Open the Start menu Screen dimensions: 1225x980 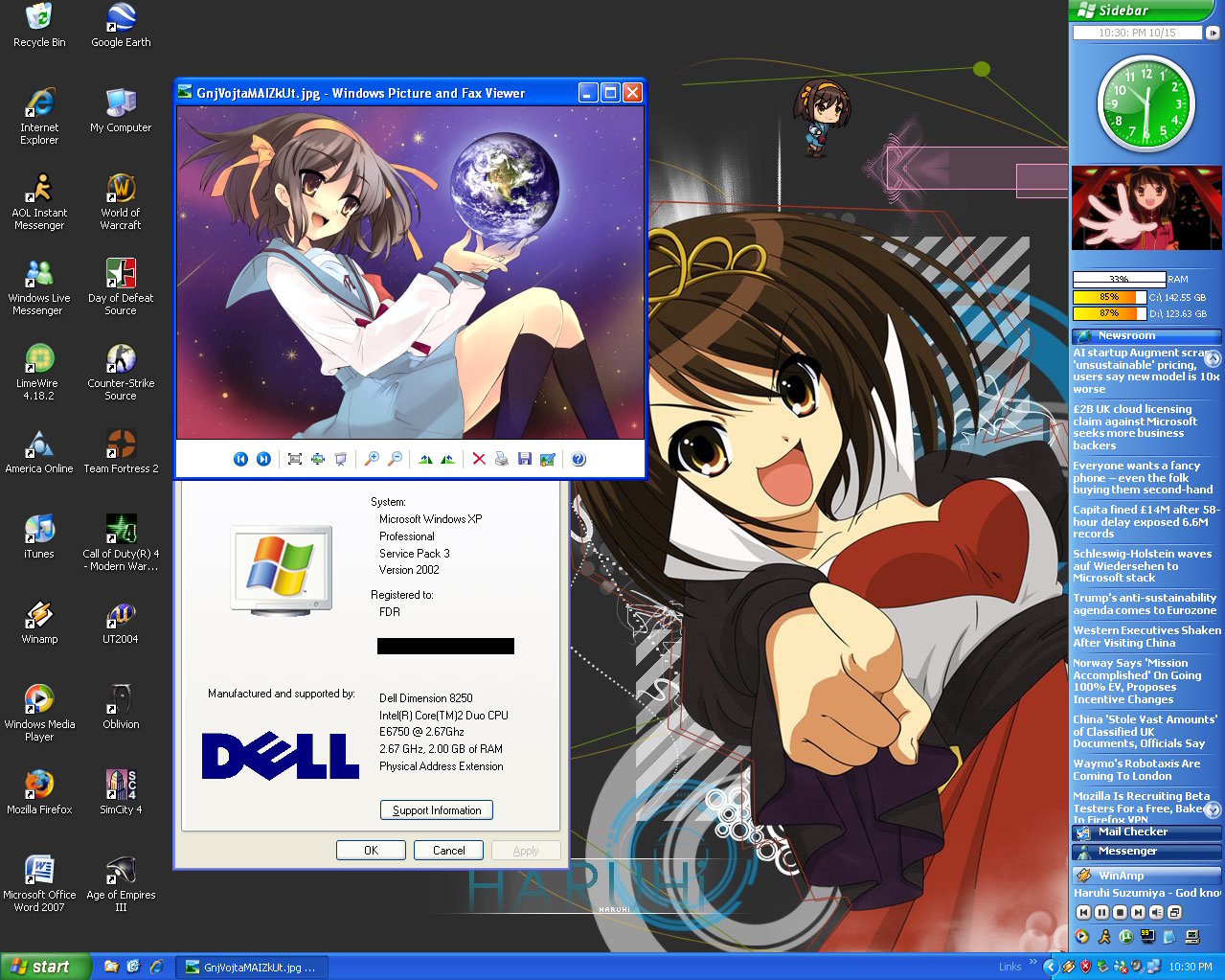coord(45,967)
